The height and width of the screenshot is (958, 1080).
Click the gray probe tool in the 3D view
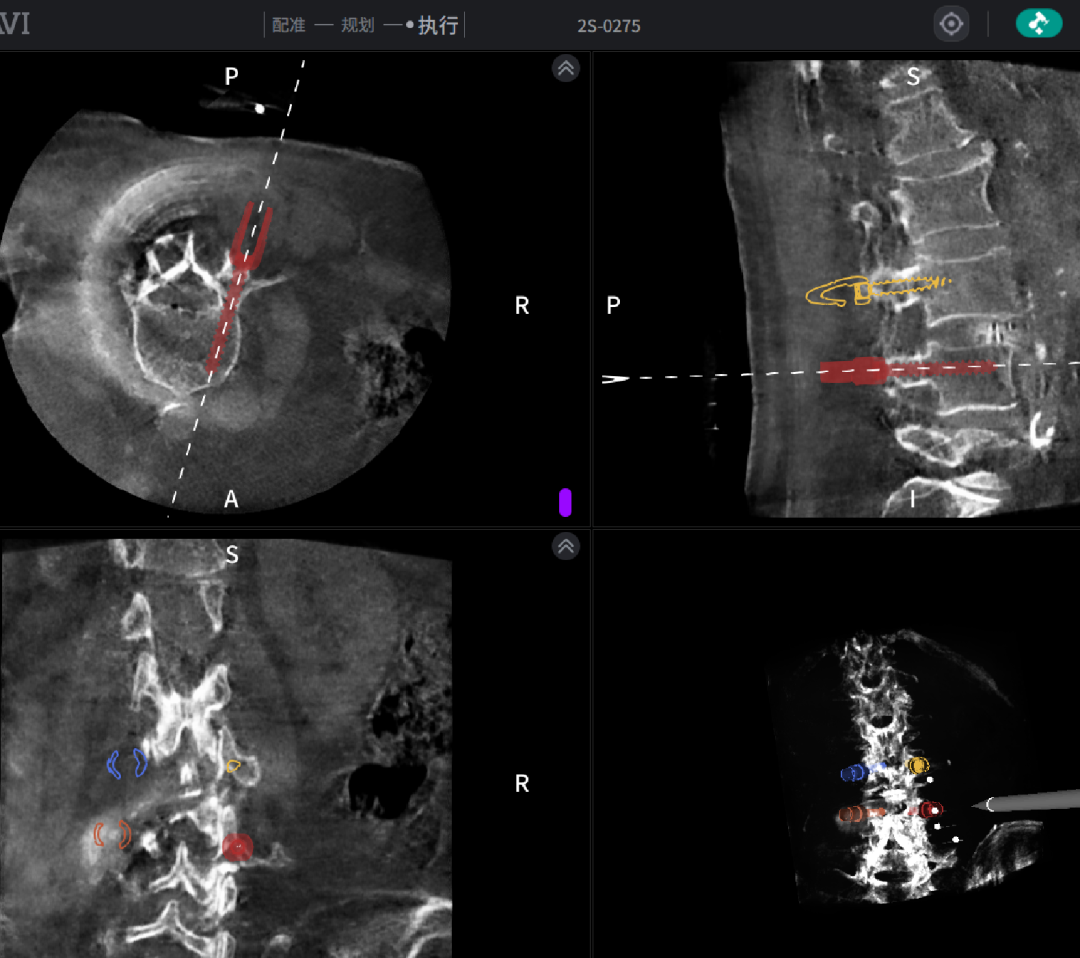coord(1026,801)
